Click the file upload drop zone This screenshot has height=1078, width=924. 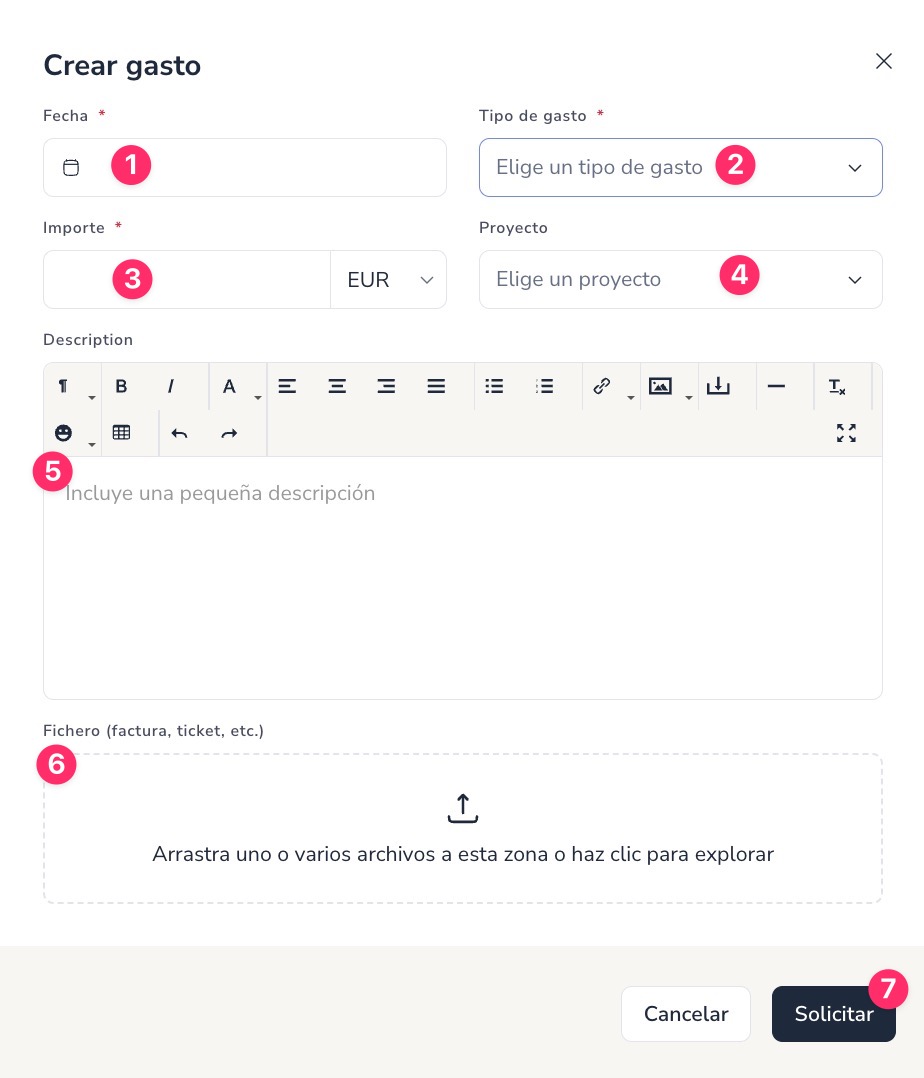coord(463,828)
